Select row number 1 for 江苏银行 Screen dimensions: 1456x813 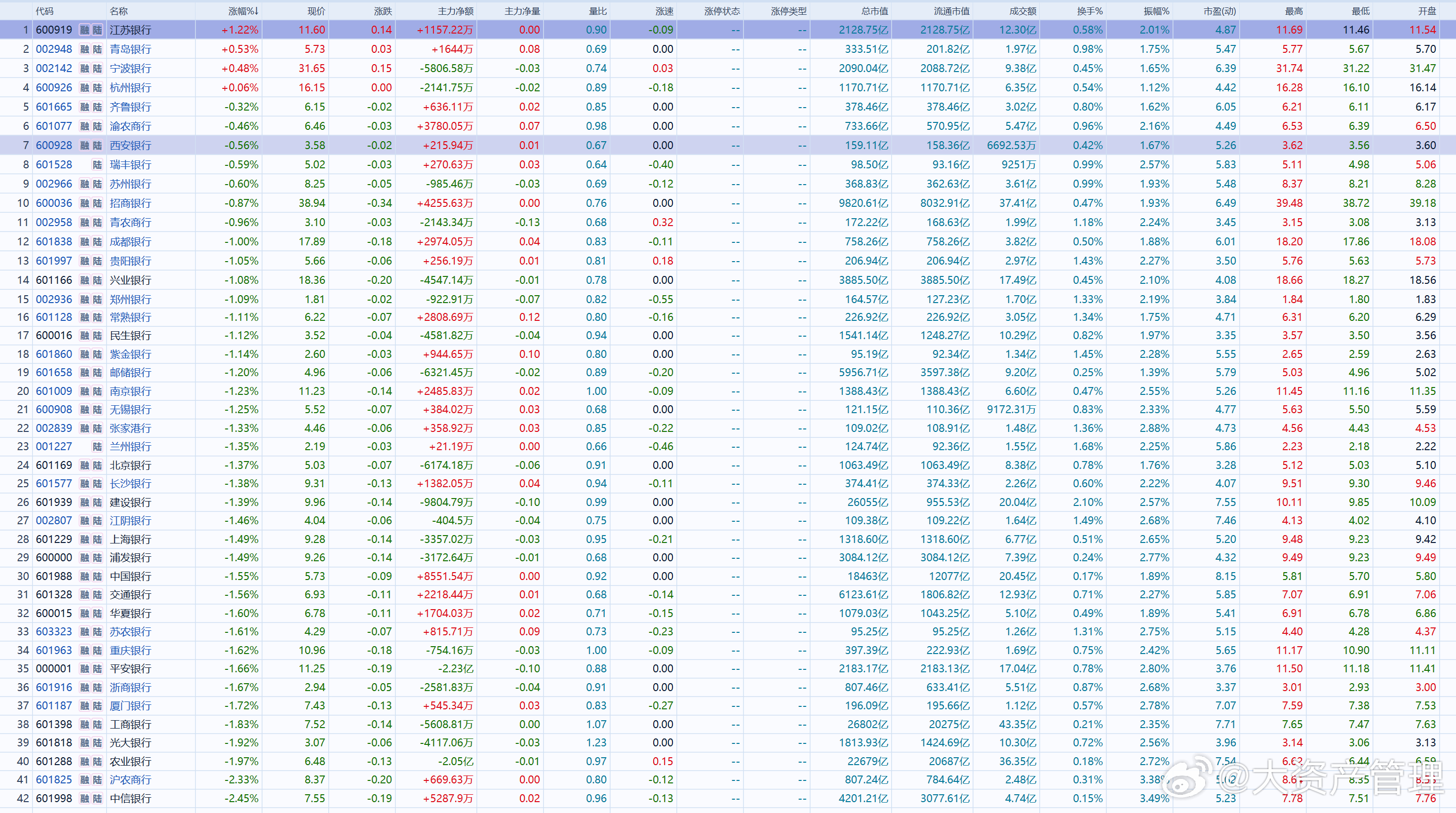(x=26, y=30)
